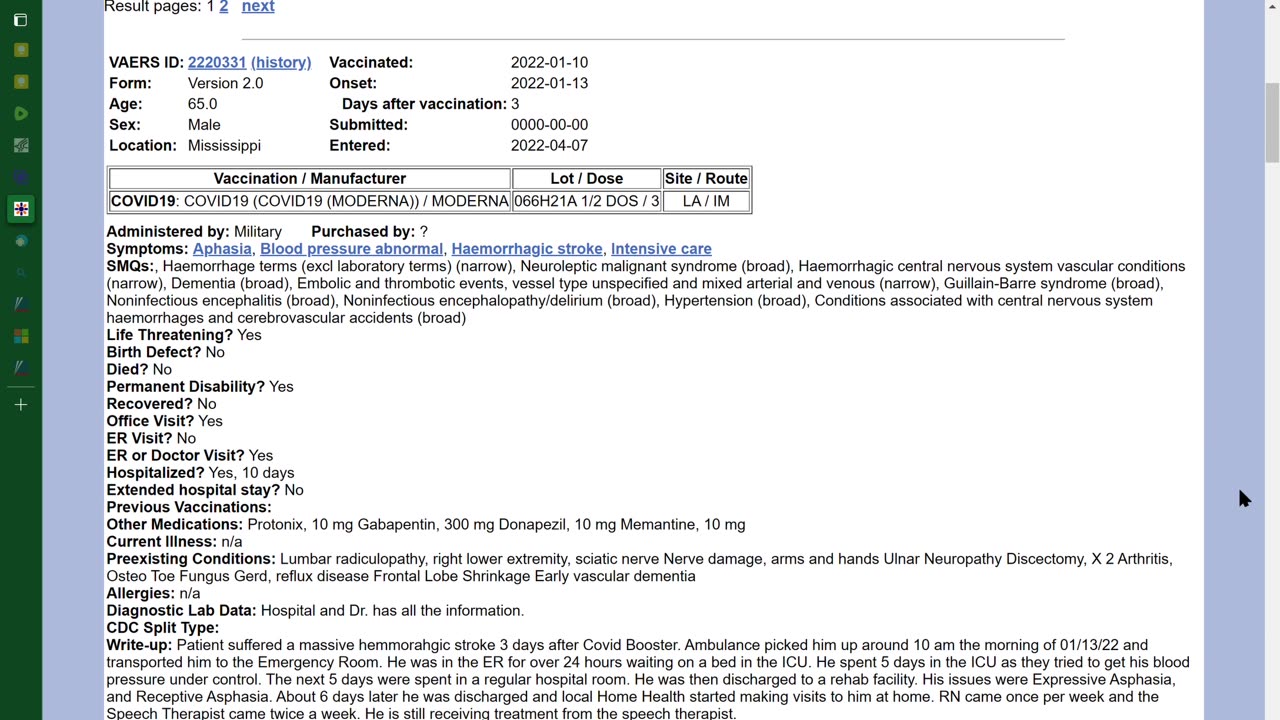Select the lot cell 066H21A 1/2 DOS / 3
Viewport: 1280px width, 720px height.
587,201
